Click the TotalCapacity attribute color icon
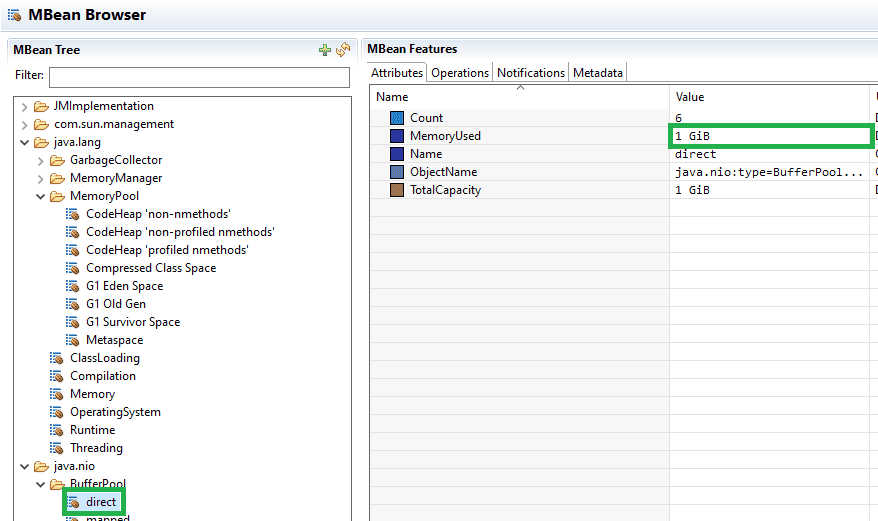 pyautogui.click(x=397, y=190)
